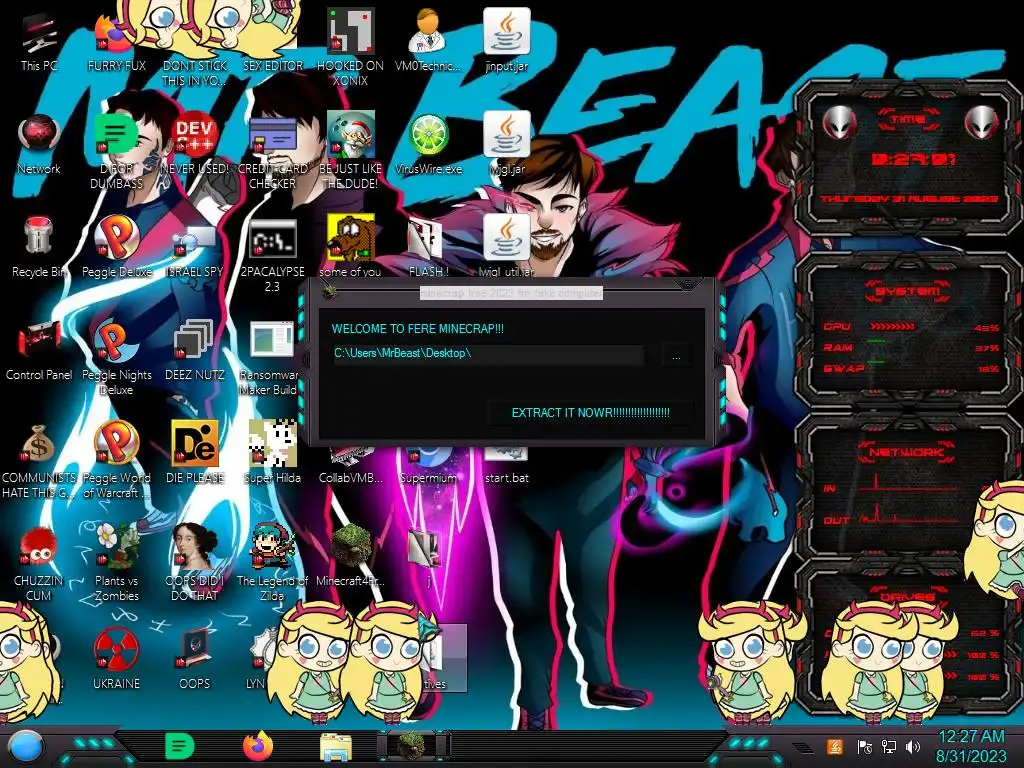Screen dimensions: 1024x768
Task: Click the TIME clock gadget
Action: pyautogui.click(x=908, y=157)
